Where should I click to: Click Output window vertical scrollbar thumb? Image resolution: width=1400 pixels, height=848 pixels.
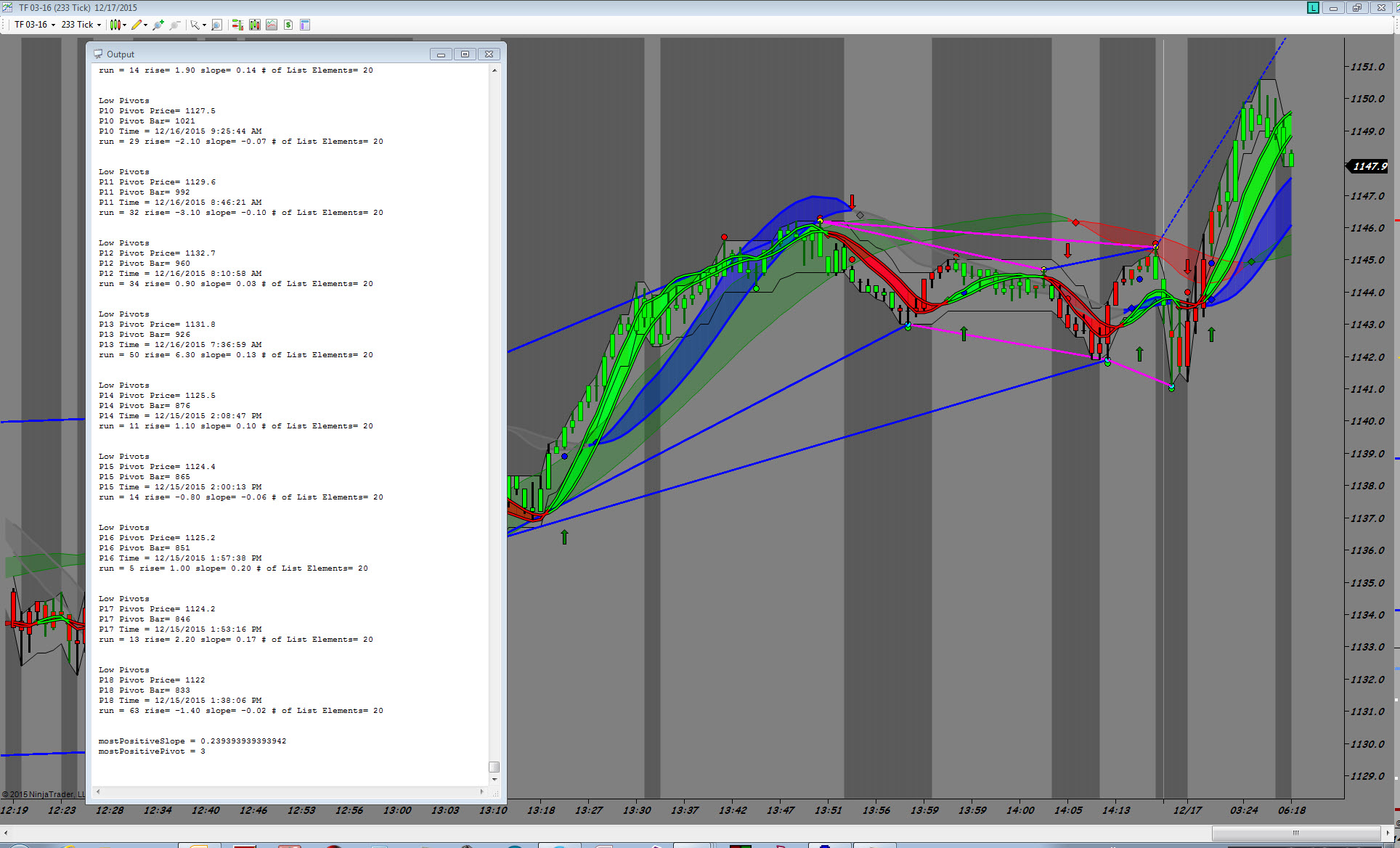[x=495, y=767]
